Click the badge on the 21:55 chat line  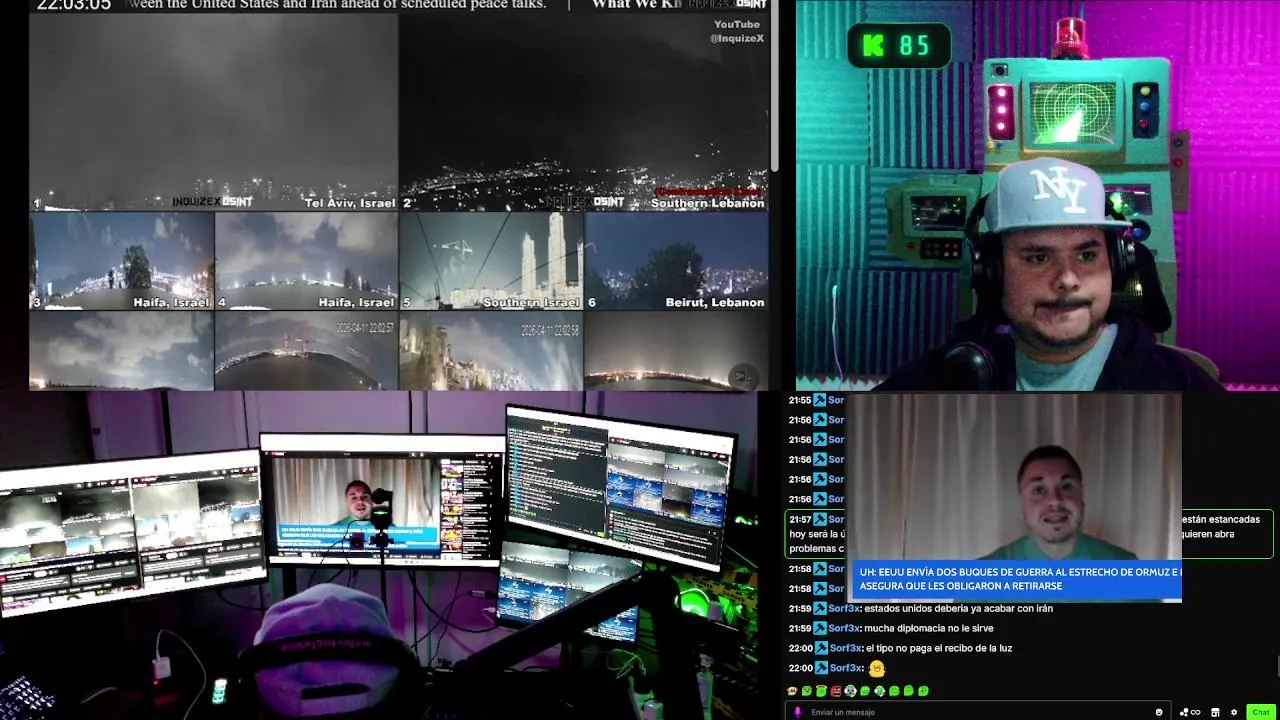tap(820, 400)
